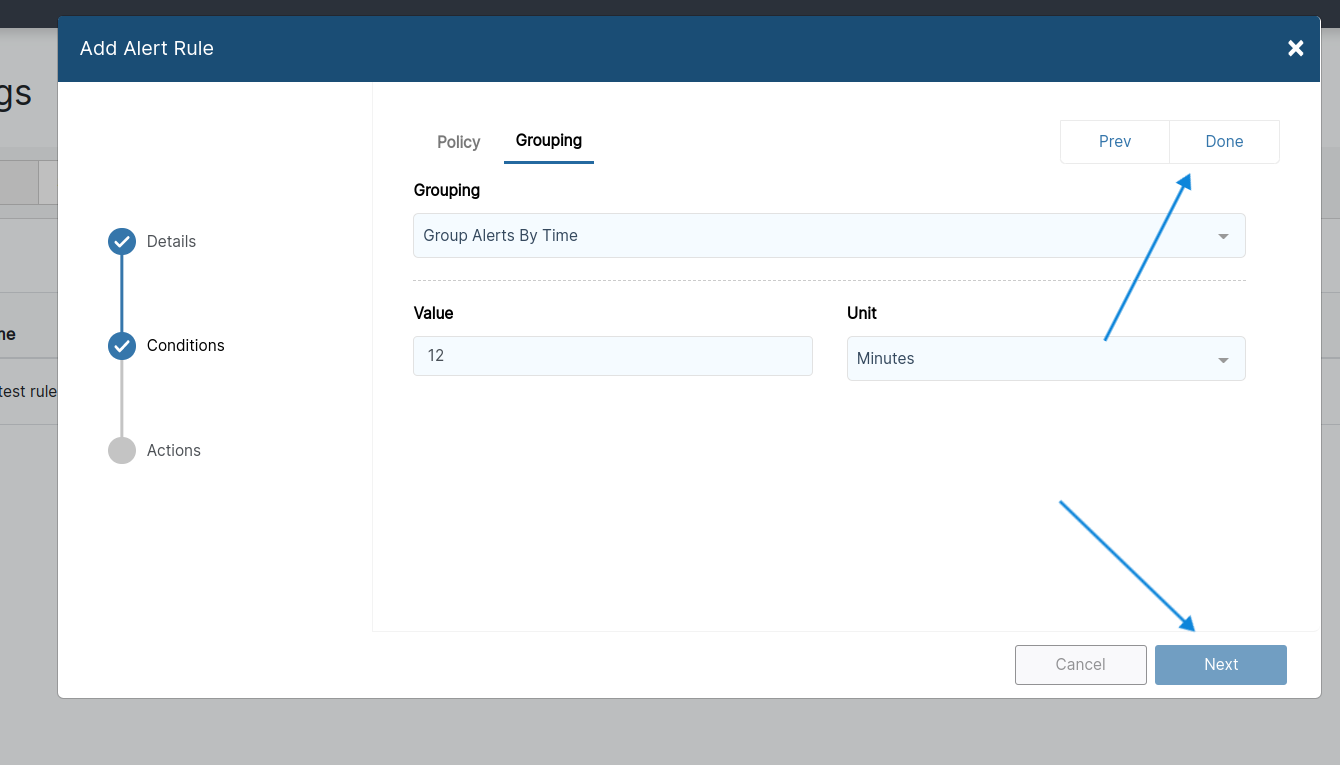Viewport: 1340px width, 765px height.
Task: Click the Add Alert Rule title bar
Action: [146, 48]
